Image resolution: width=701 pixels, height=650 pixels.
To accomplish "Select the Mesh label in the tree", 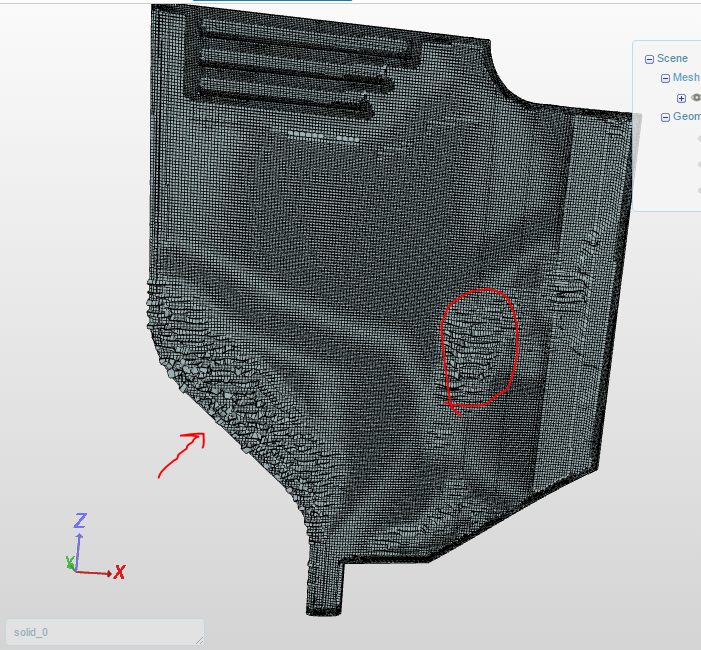I will 686,77.
